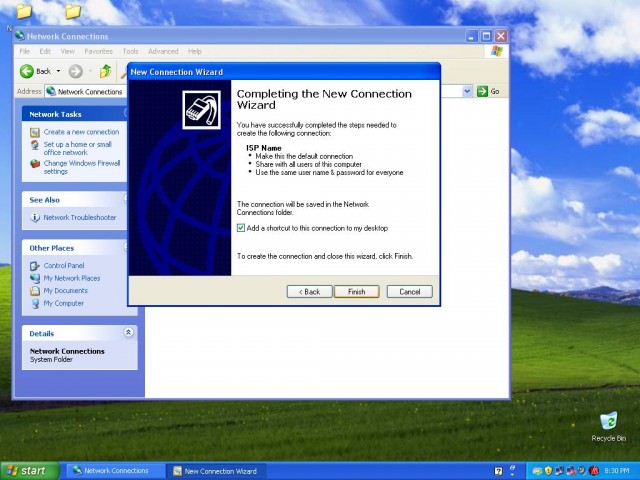This screenshot has height=480, width=640.
Task: Click the My Network Places icon
Action: 35,278
